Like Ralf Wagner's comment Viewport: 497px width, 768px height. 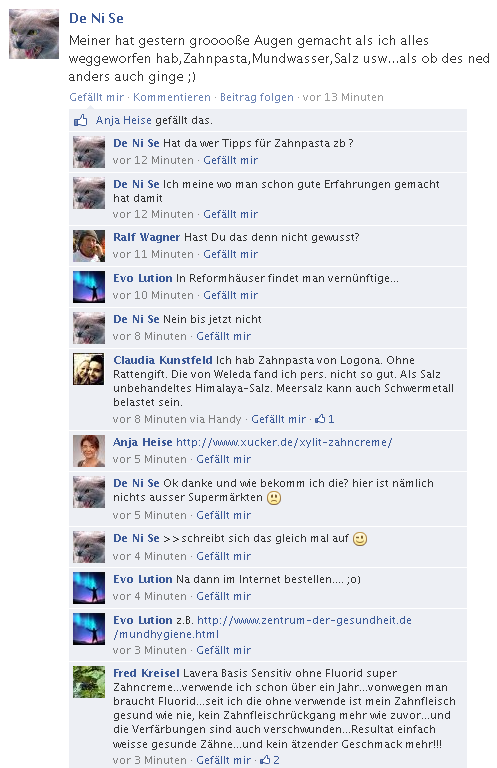click(231, 254)
